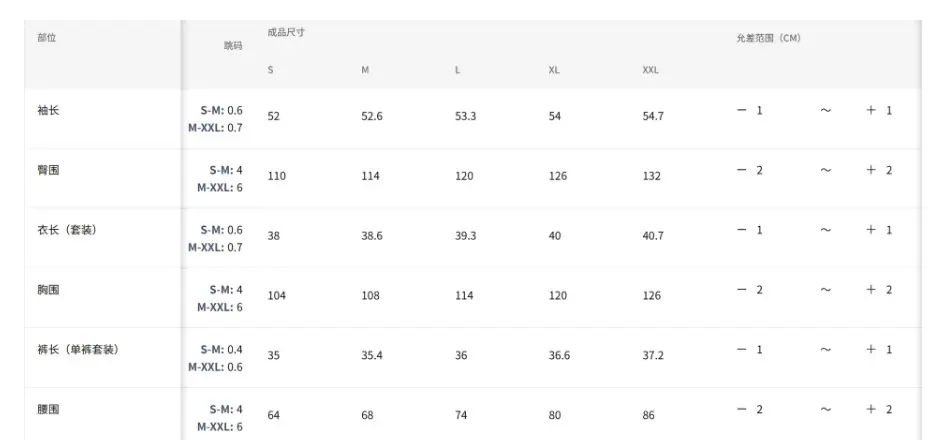This screenshot has width=951, height=440.
Task: Select the 裤长（单裤套装） row label
Action: (78, 350)
